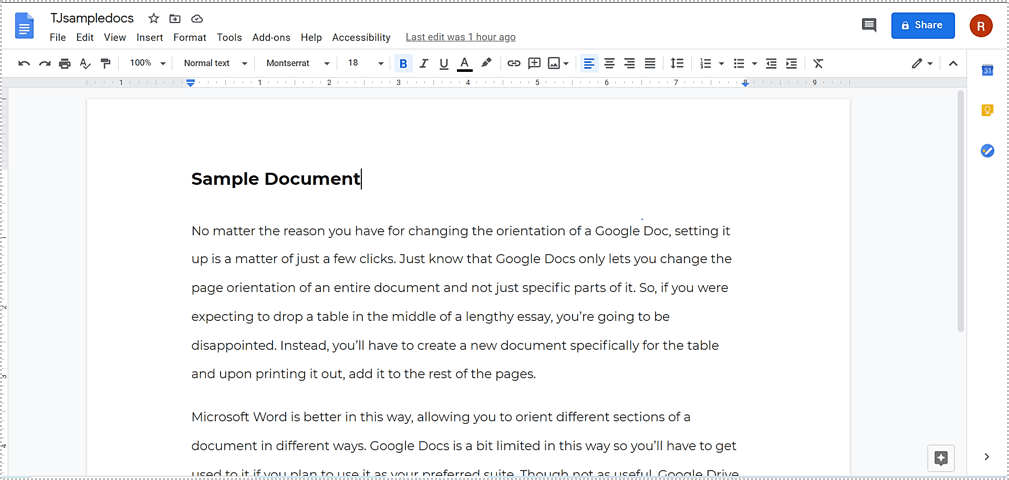This screenshot has width=1009, height=480.
Task: Expand the Normal text style dropdown
Action: 215,63
